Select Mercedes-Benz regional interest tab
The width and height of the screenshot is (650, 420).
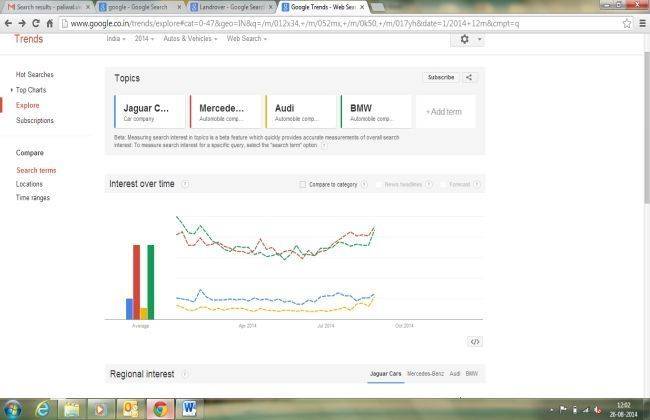click(x=425, y=374)
